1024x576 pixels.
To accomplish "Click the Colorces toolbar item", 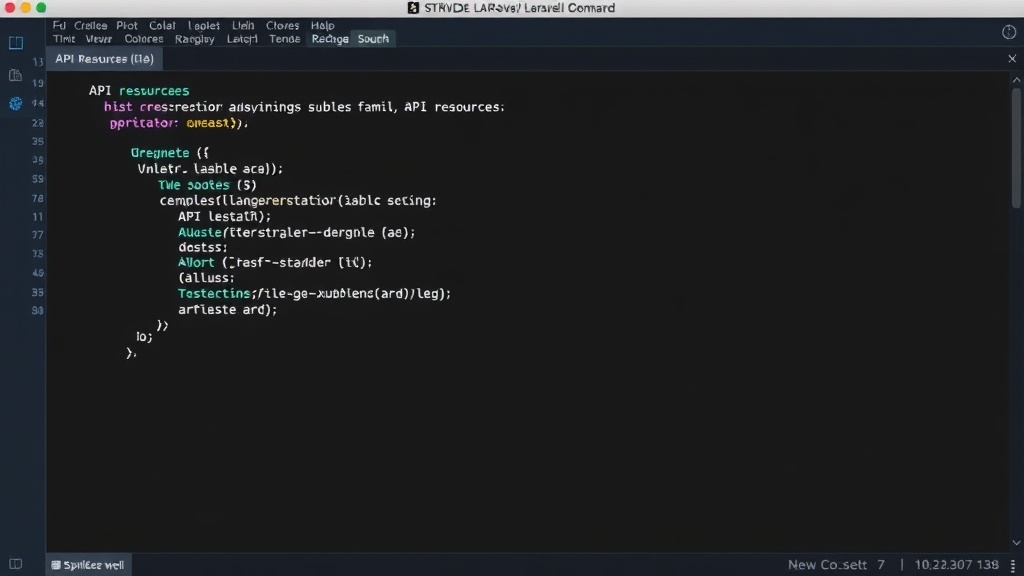I will click(x=144, y=39).
